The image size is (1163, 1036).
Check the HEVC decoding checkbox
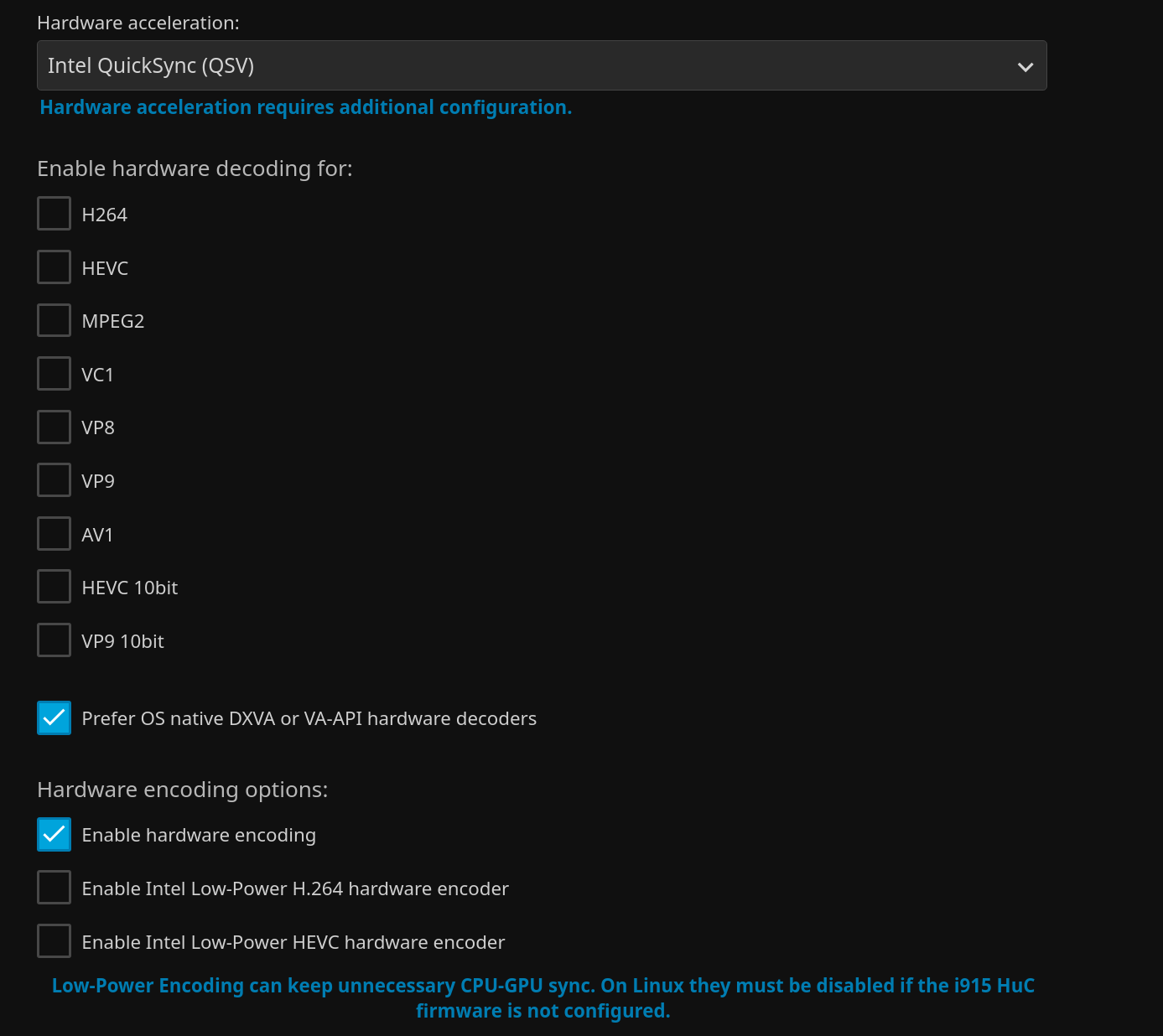pos(54,267)
